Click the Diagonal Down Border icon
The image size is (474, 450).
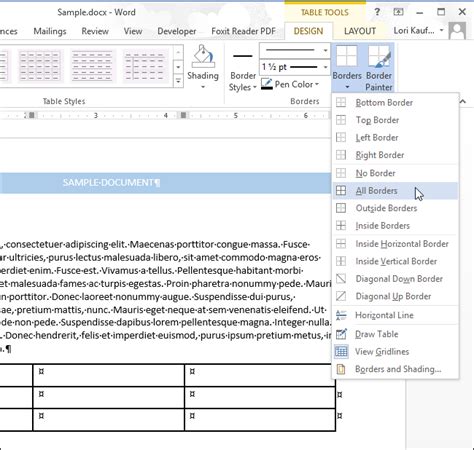click(x=341, y=279)
